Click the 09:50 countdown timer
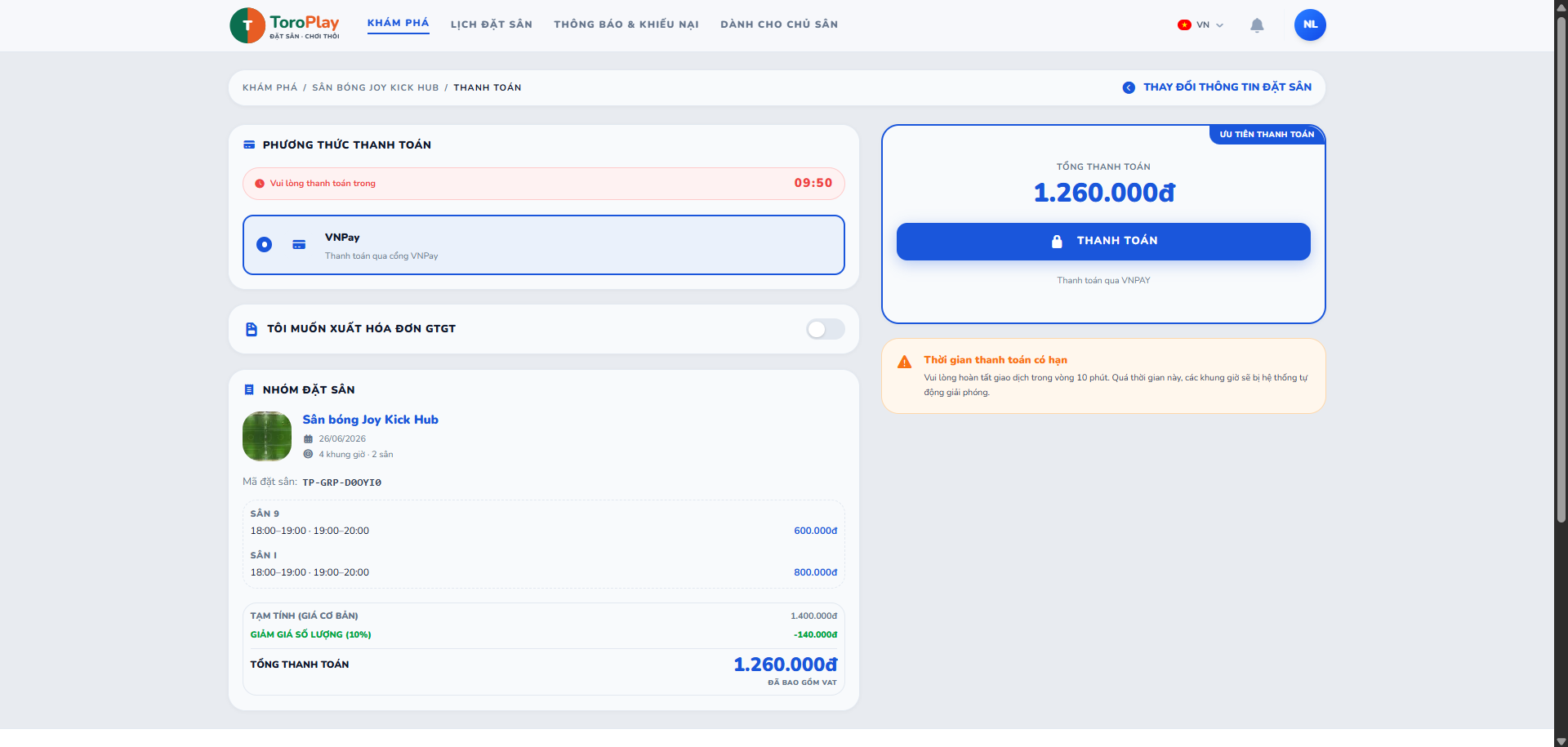 click(813, 183)
